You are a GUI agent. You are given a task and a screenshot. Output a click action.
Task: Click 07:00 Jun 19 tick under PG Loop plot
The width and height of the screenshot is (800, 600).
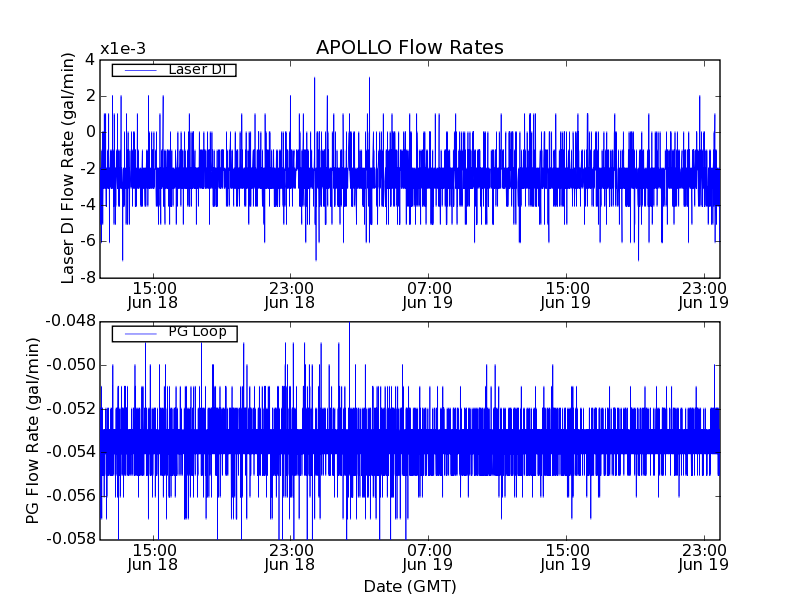pyautogui.click(x=428, y=557)
